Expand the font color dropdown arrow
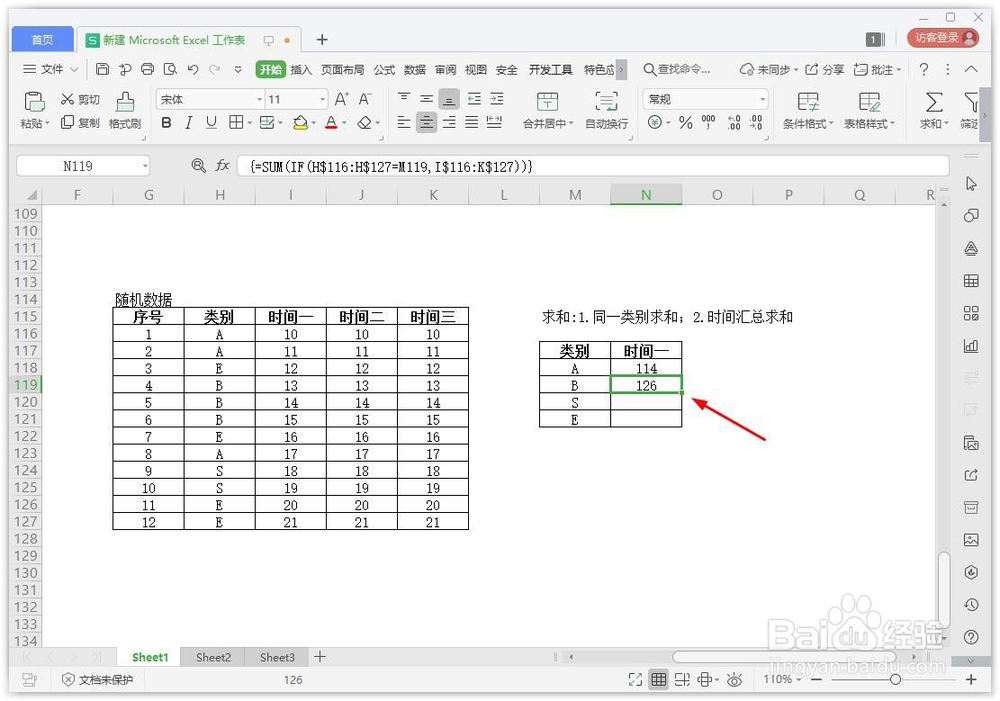1000x701 pixels. coord(345,122)
